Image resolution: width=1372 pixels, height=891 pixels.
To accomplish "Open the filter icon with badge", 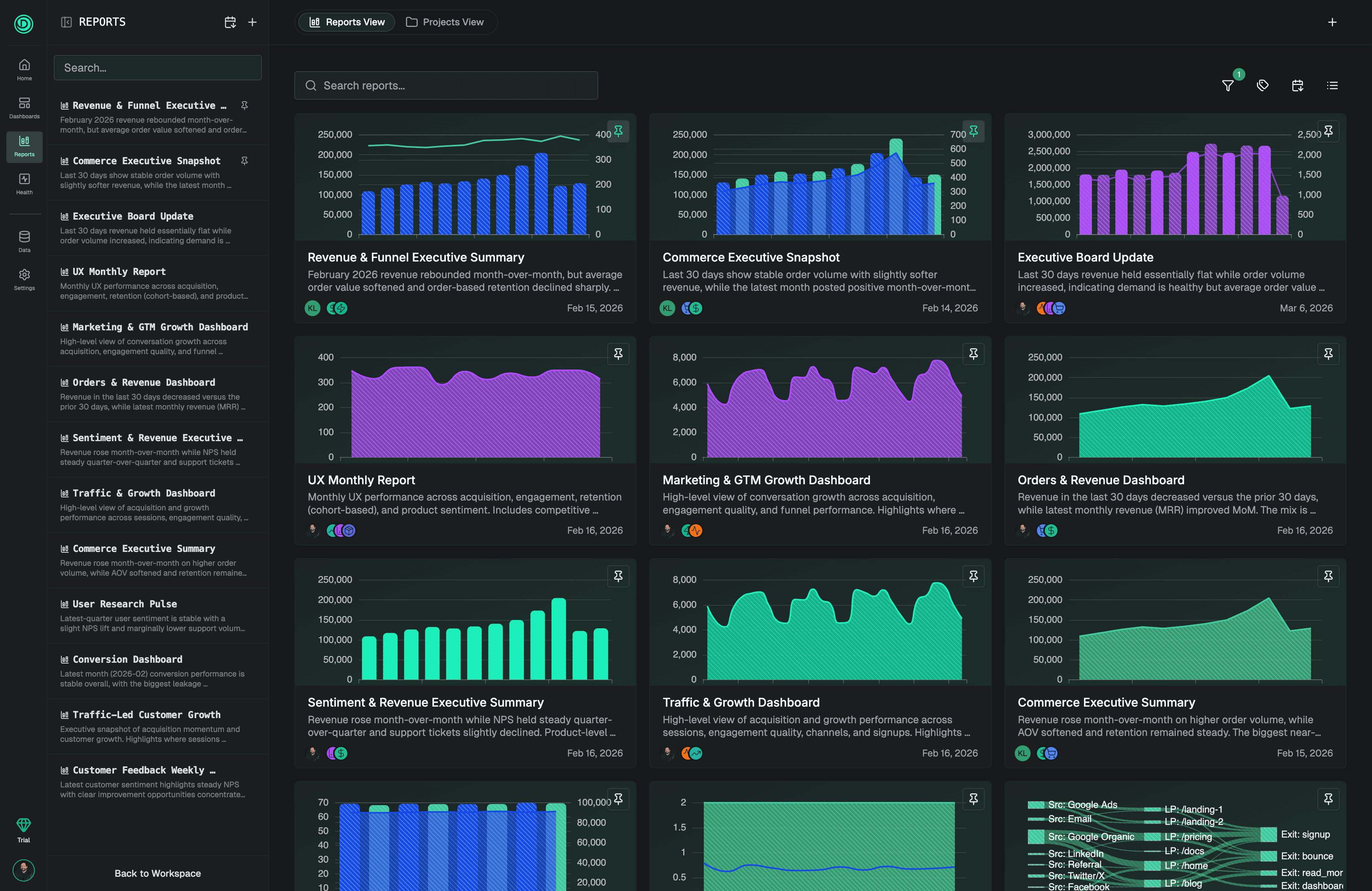I will pos(1228,85).
